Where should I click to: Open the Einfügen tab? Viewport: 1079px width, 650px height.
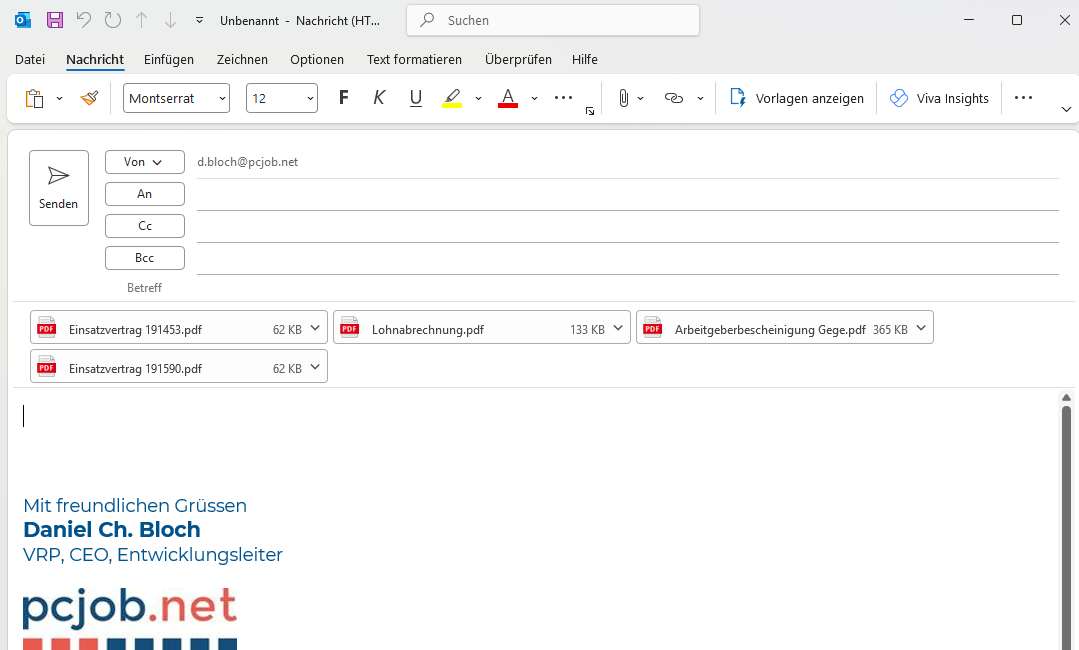(x=169, y=60)
